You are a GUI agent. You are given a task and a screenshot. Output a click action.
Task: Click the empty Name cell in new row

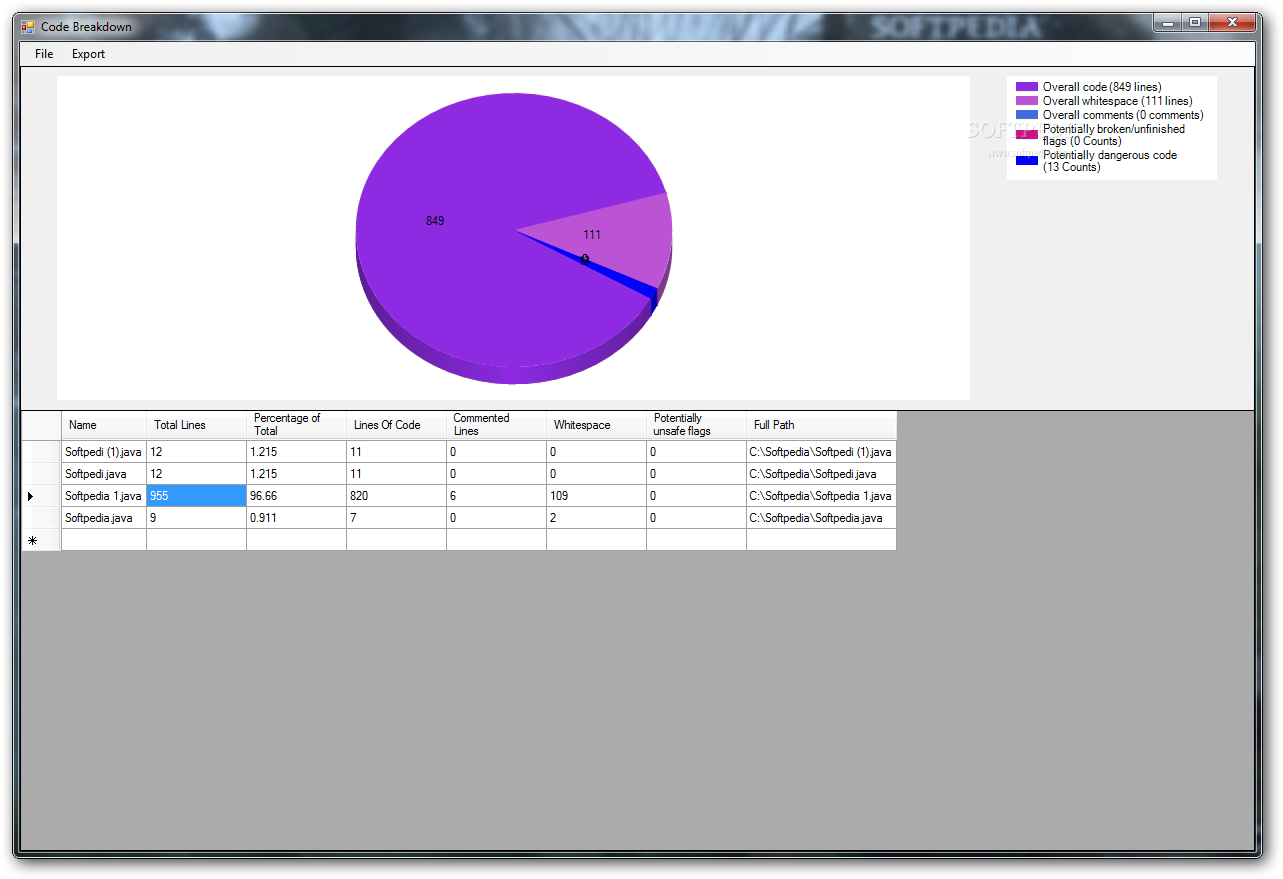click(104, 540)
